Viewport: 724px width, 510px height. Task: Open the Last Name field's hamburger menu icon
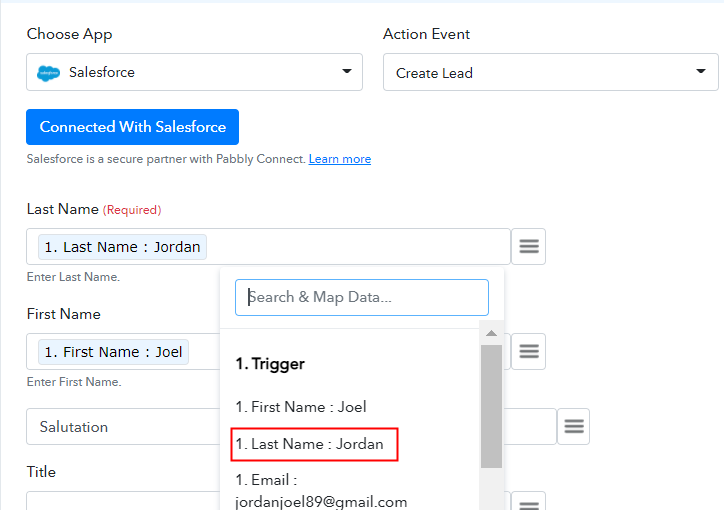tap(529, 246)
